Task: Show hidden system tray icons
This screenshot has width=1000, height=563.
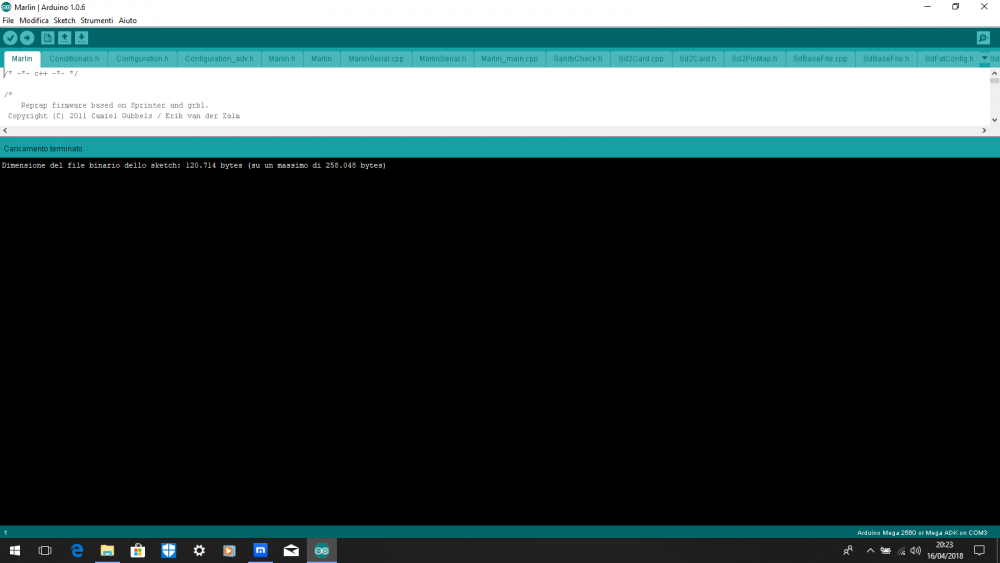Action: [x=870, y=550]
